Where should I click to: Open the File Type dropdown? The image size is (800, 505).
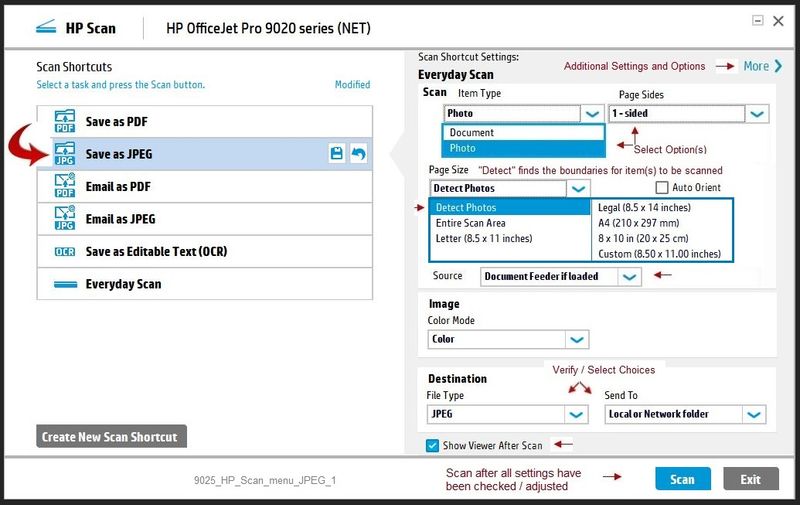coord(576,414)
